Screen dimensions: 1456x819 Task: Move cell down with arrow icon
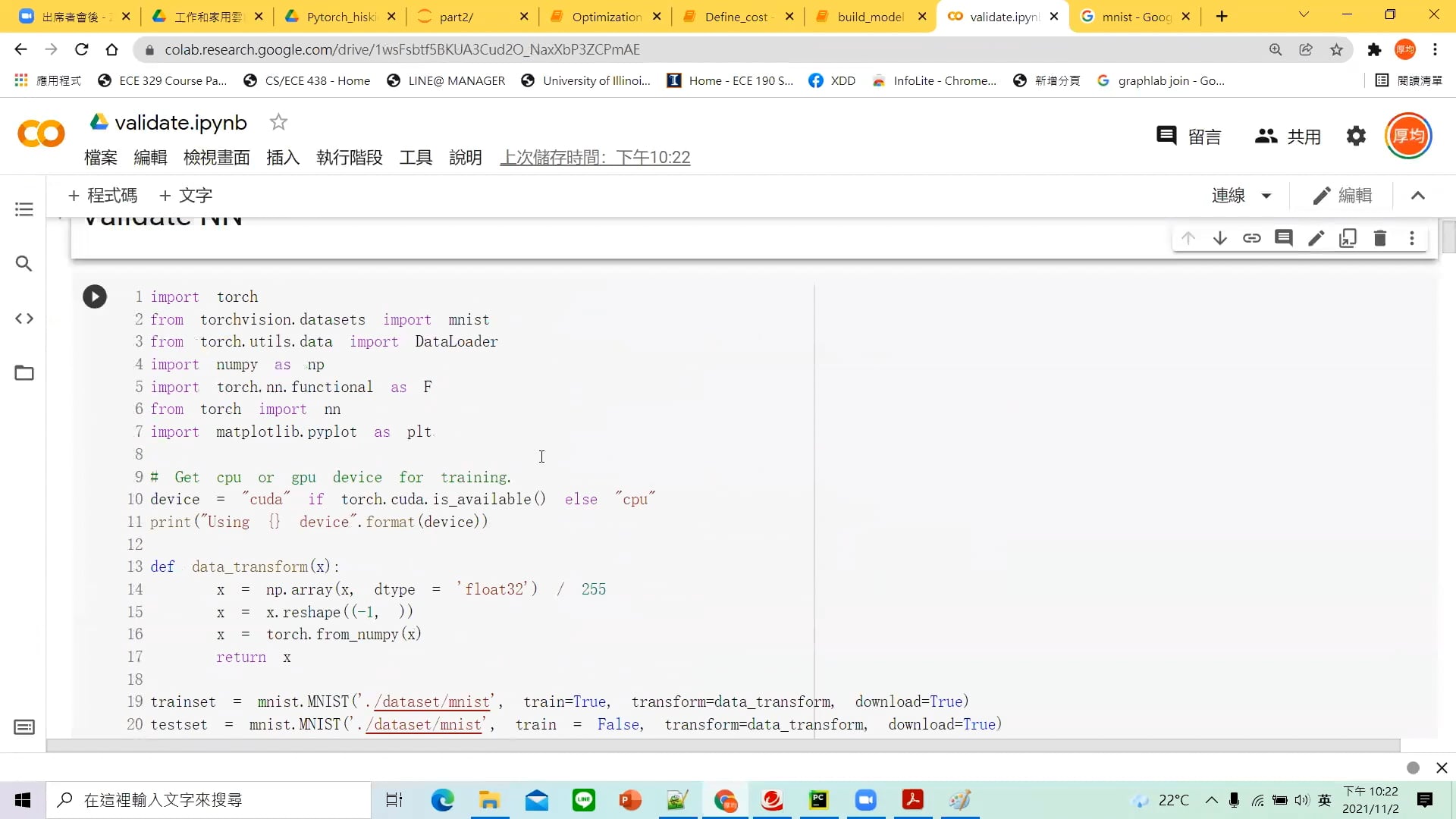1220,238
